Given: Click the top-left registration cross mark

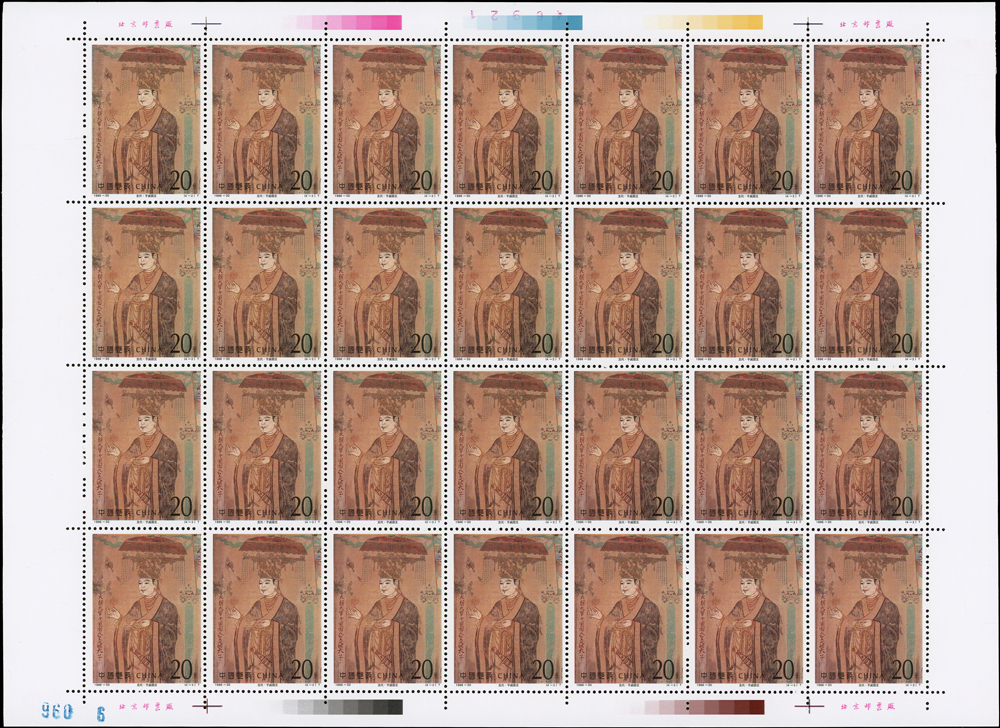Looking at the screenshot, I should click(205, 24).
